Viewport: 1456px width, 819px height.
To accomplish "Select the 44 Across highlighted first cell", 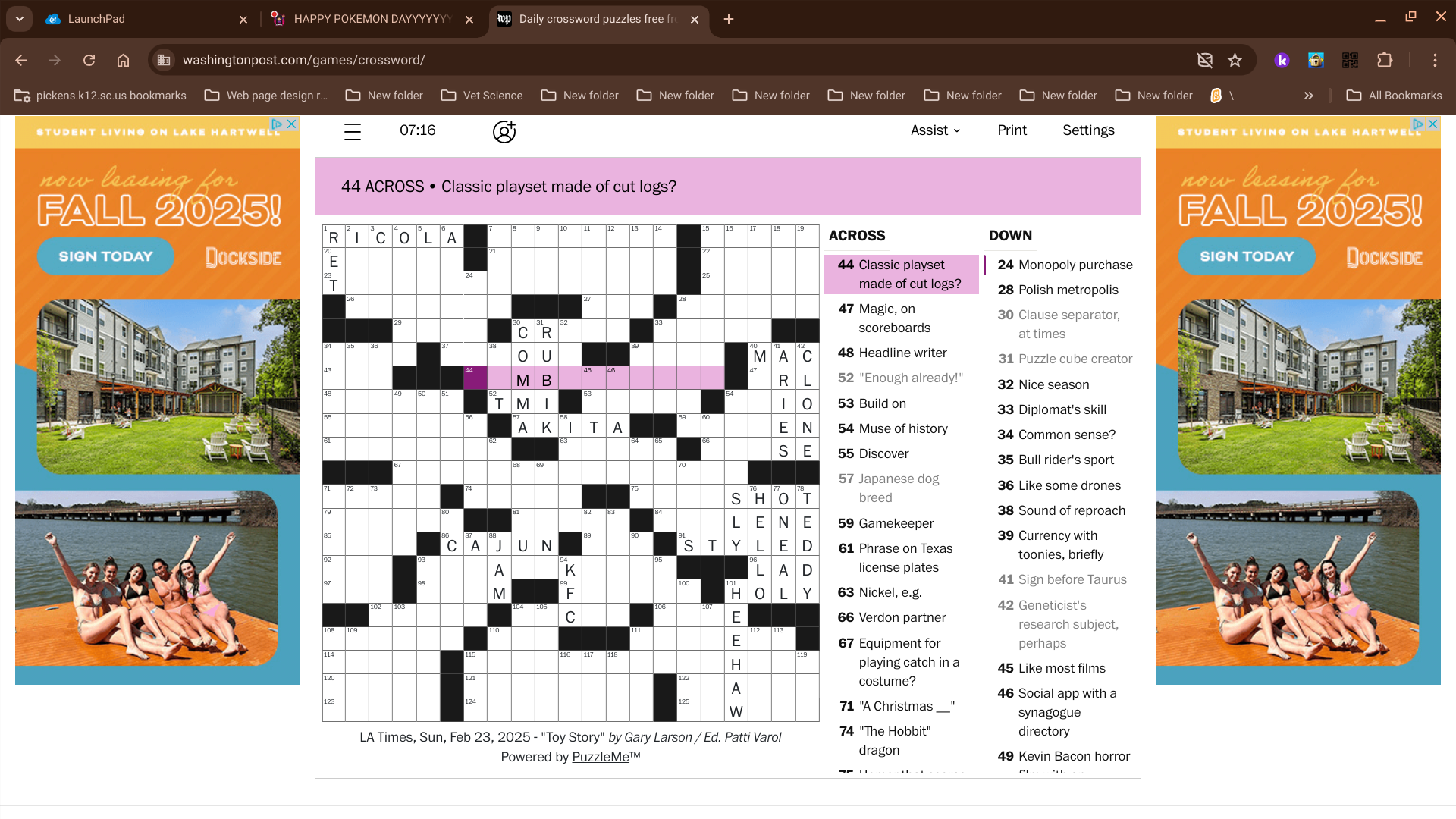I will point(475,378).
